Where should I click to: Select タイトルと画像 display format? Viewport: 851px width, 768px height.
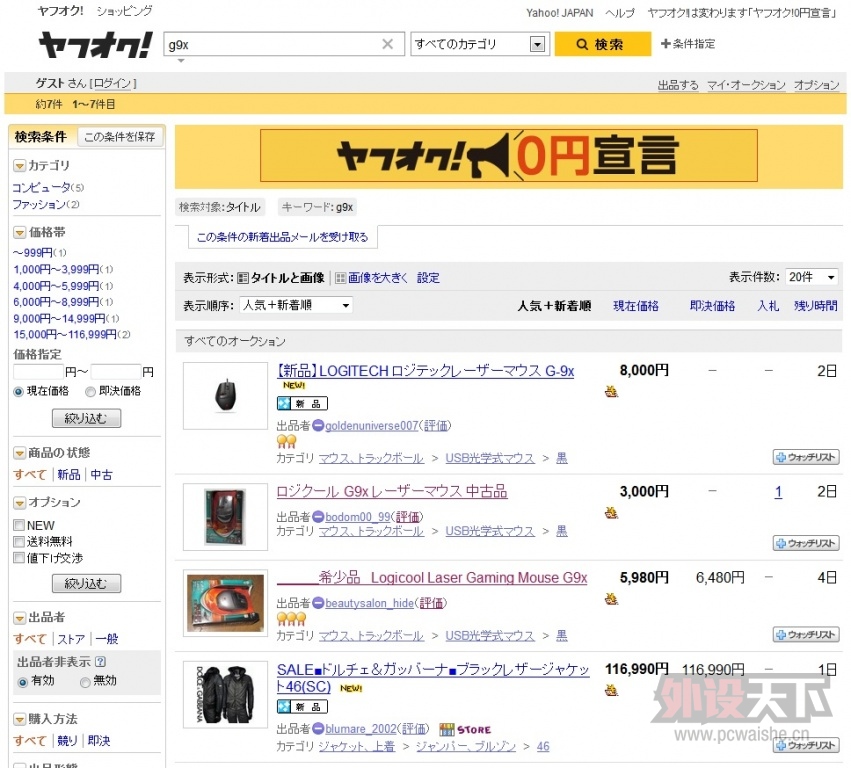(281, 278)
